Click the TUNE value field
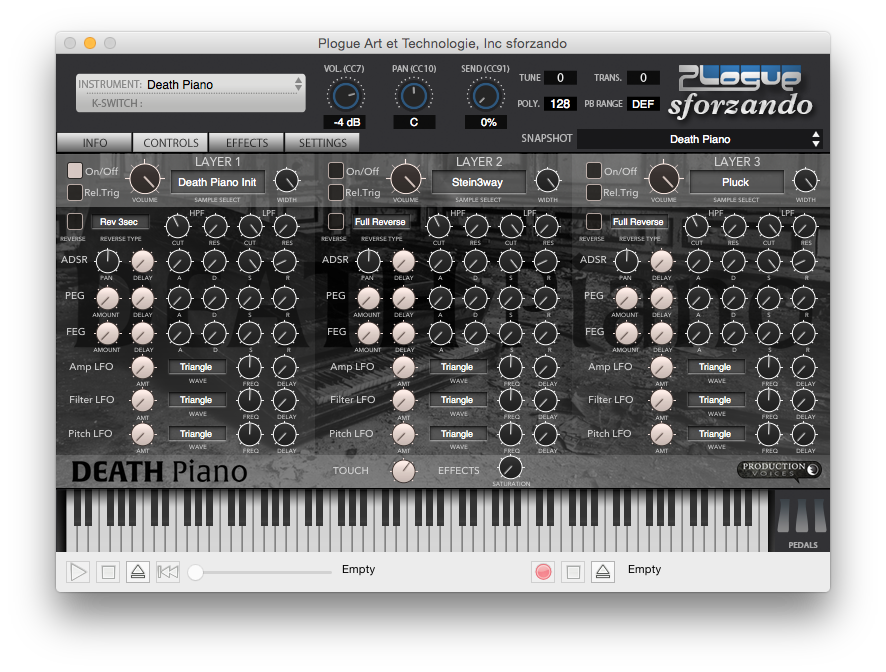This screenshot has height=672, width=886. 560,77
